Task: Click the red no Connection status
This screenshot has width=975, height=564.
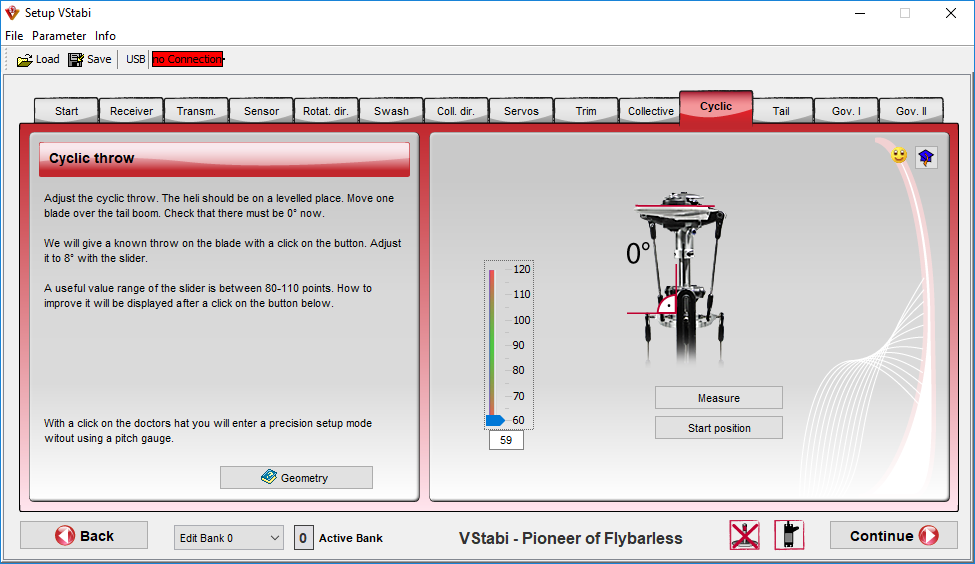Action: (187, 59)
